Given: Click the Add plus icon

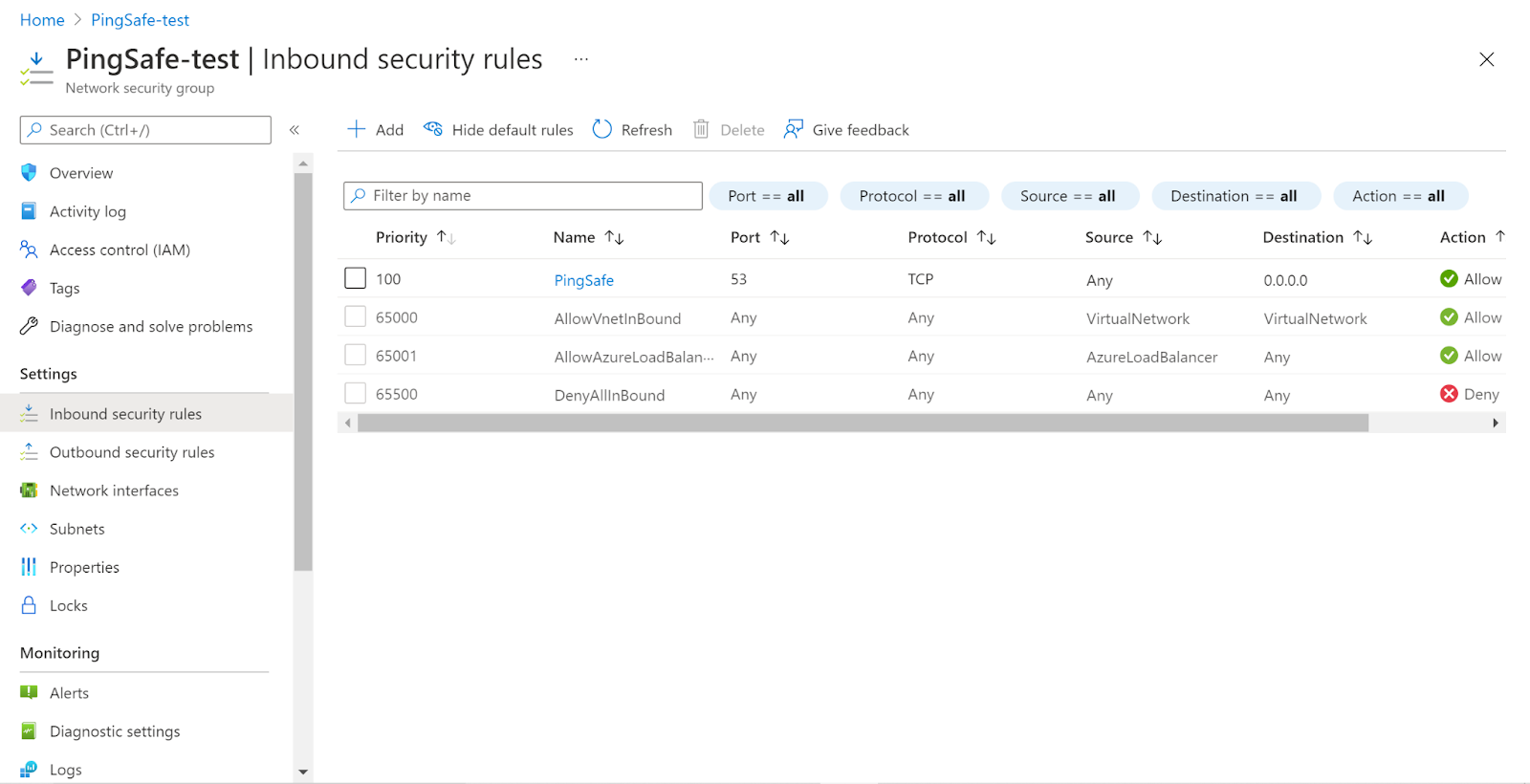Looking at the screenshot, I should click(x=356, y=129).
